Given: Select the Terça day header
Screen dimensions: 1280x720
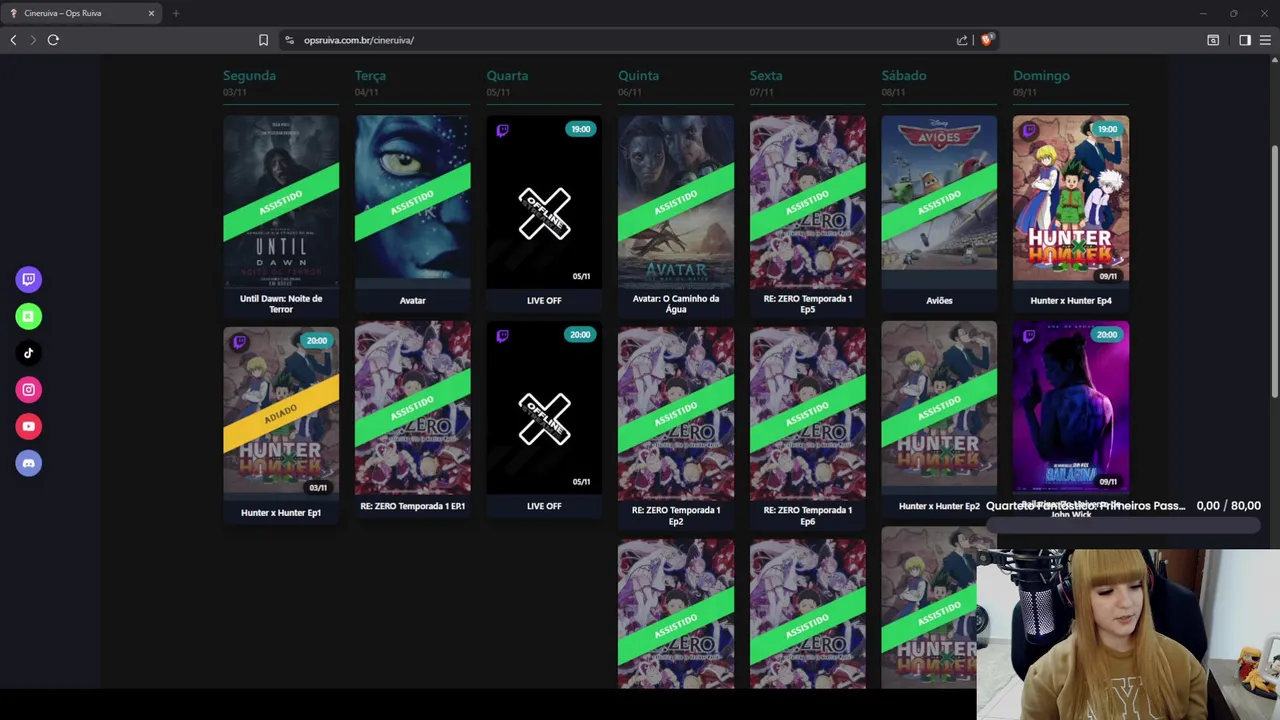Looking at the screenshot, I should tap(370, 76).
